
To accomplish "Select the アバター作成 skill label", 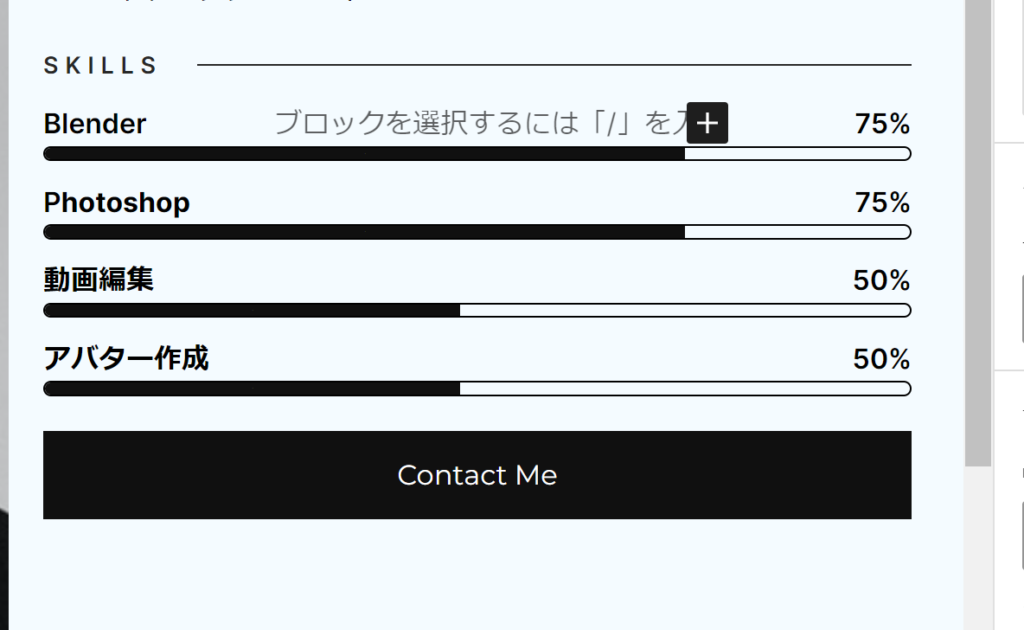I will [x=126, y=358].
